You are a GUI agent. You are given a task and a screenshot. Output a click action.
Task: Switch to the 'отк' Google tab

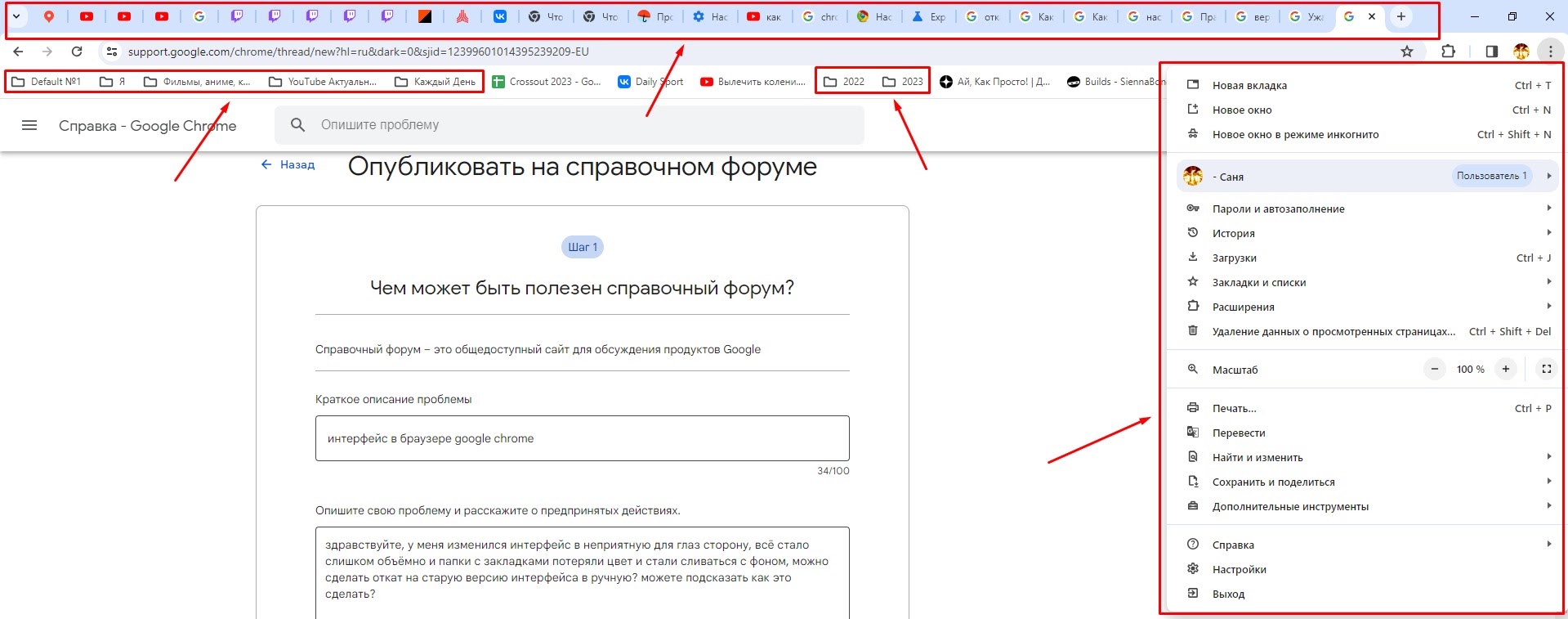[983, 16]
